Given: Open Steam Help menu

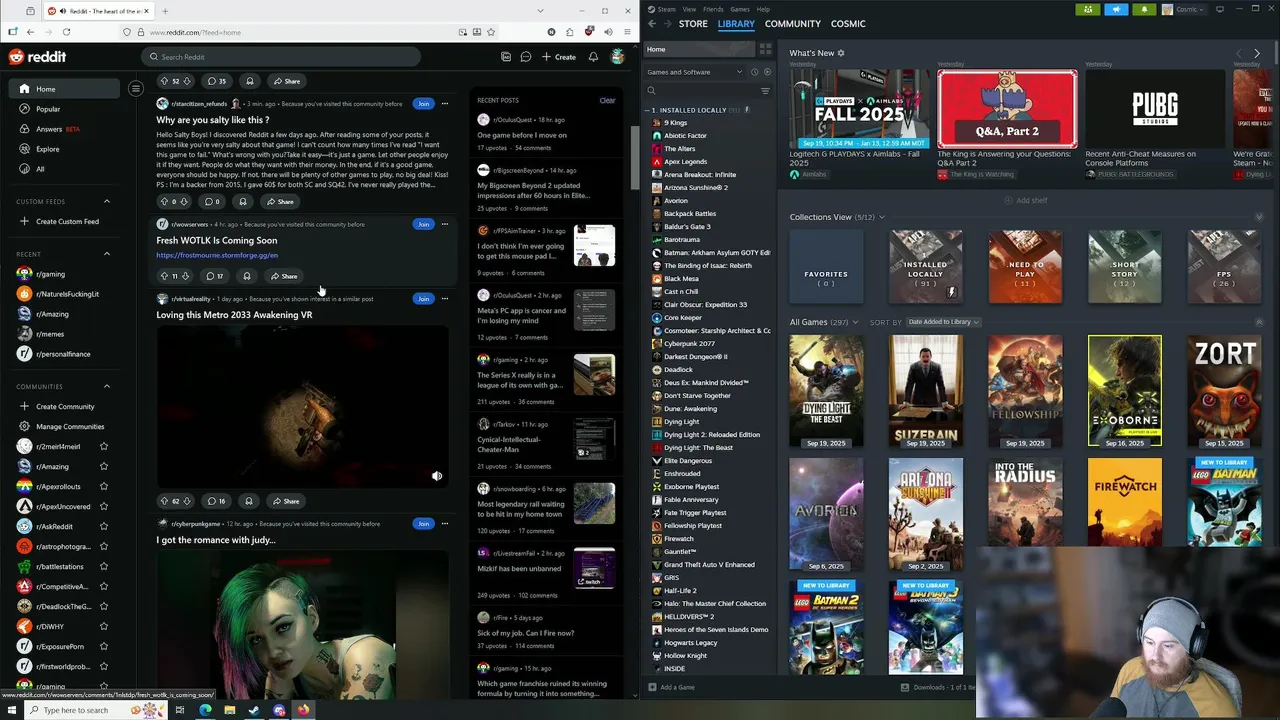Looking at the screenshot, I should click(x=763, y=9).
